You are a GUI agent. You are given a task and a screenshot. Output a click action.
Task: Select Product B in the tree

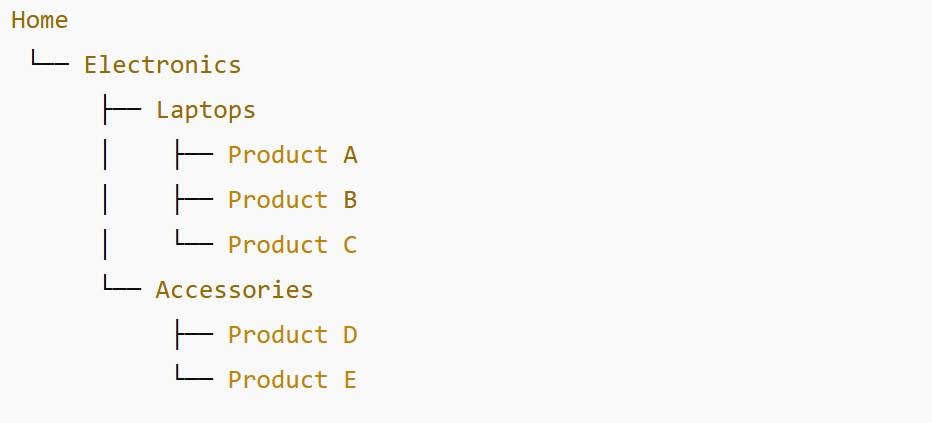[292, 200]
